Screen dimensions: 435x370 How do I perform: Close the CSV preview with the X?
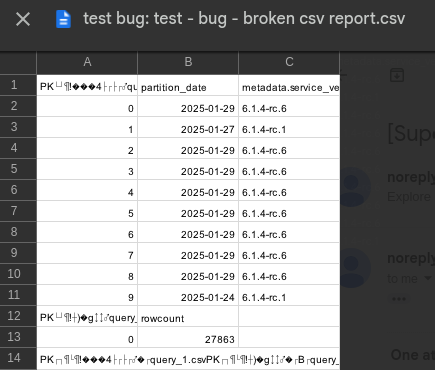click(x=23, y=19)
